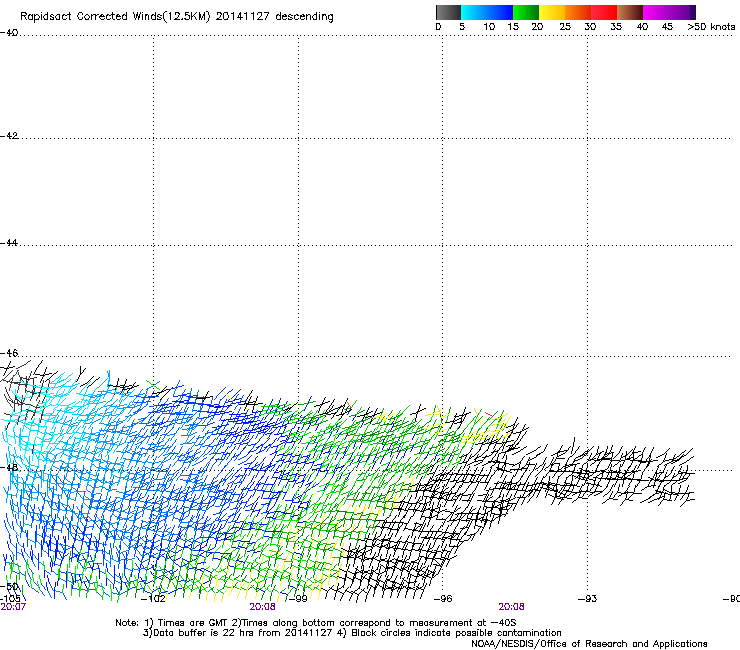The width and height of the screenshot is (740, 650).
Task: Click the latitude label -40
Action: (9, 33)
